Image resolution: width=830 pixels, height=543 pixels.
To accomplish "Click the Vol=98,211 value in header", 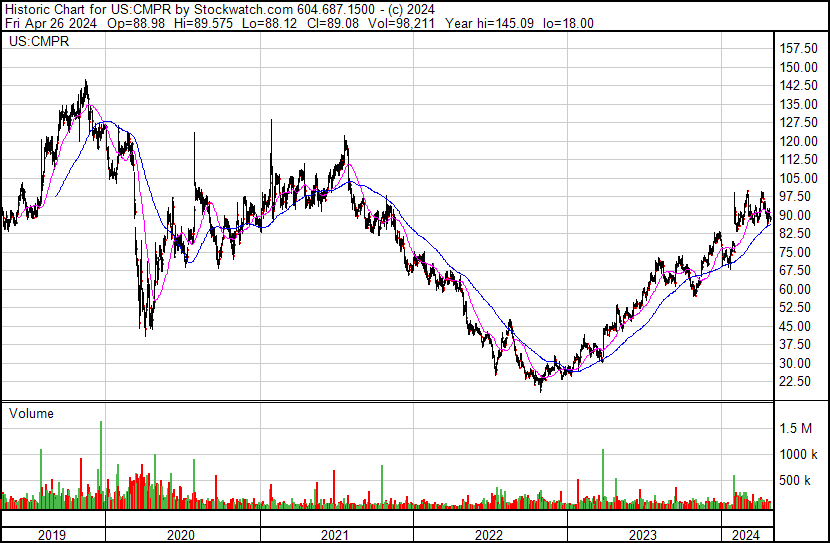I will (x=399, y=23).
